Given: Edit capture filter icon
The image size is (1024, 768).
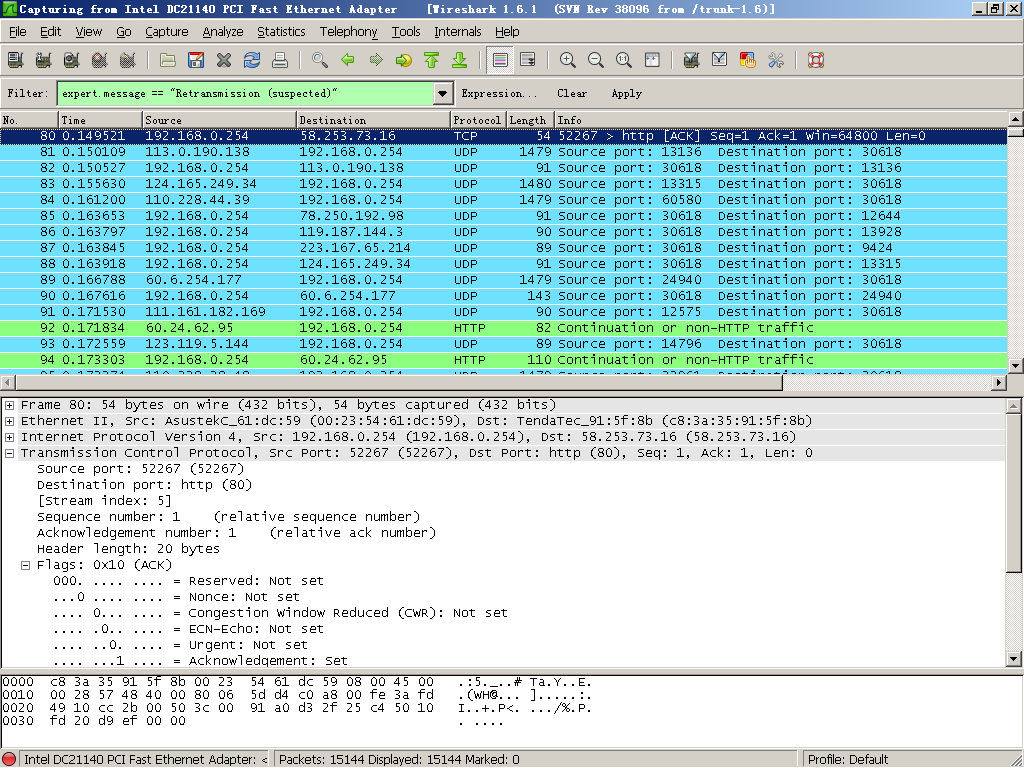Looking at the screenshot, I should 692,60.
